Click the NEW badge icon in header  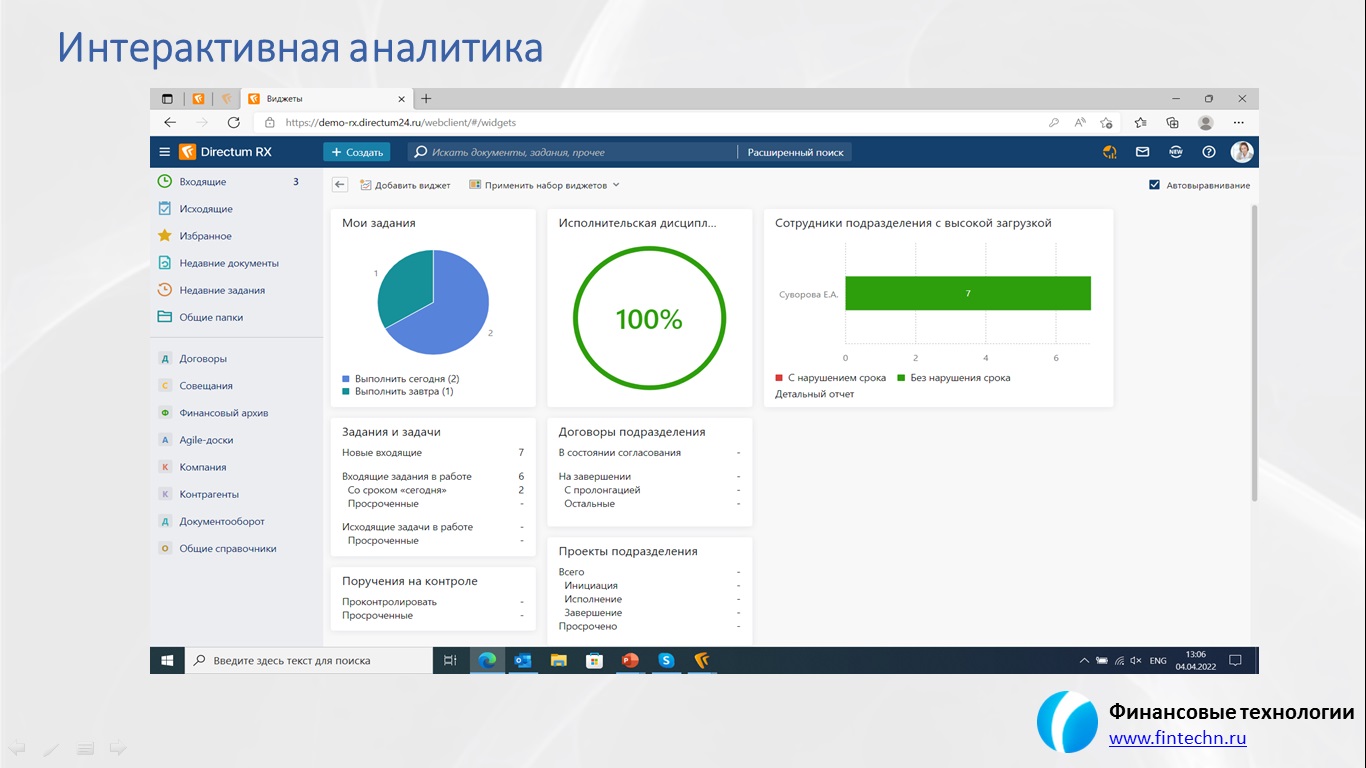(1176, 152)
